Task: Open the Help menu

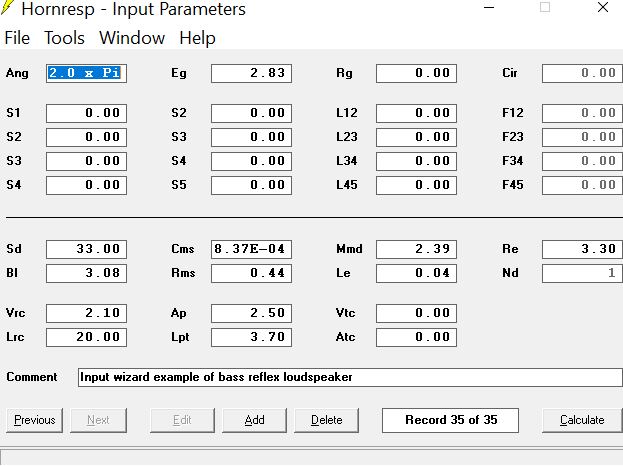Action: (x=197, y=38)
